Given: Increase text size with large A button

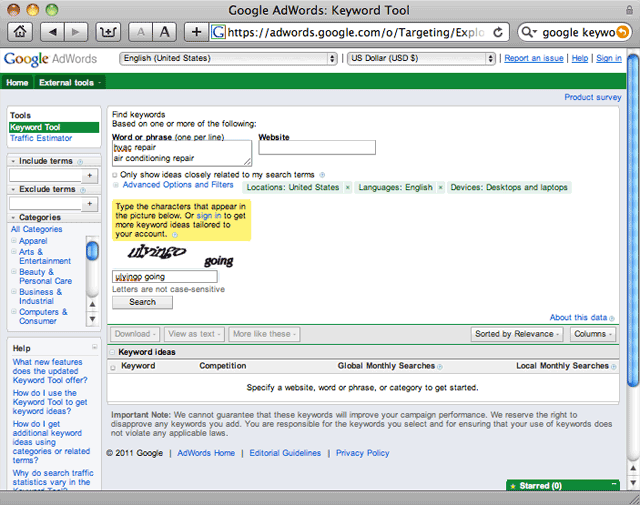Looking at the screenshot, I should coord(164,32).
